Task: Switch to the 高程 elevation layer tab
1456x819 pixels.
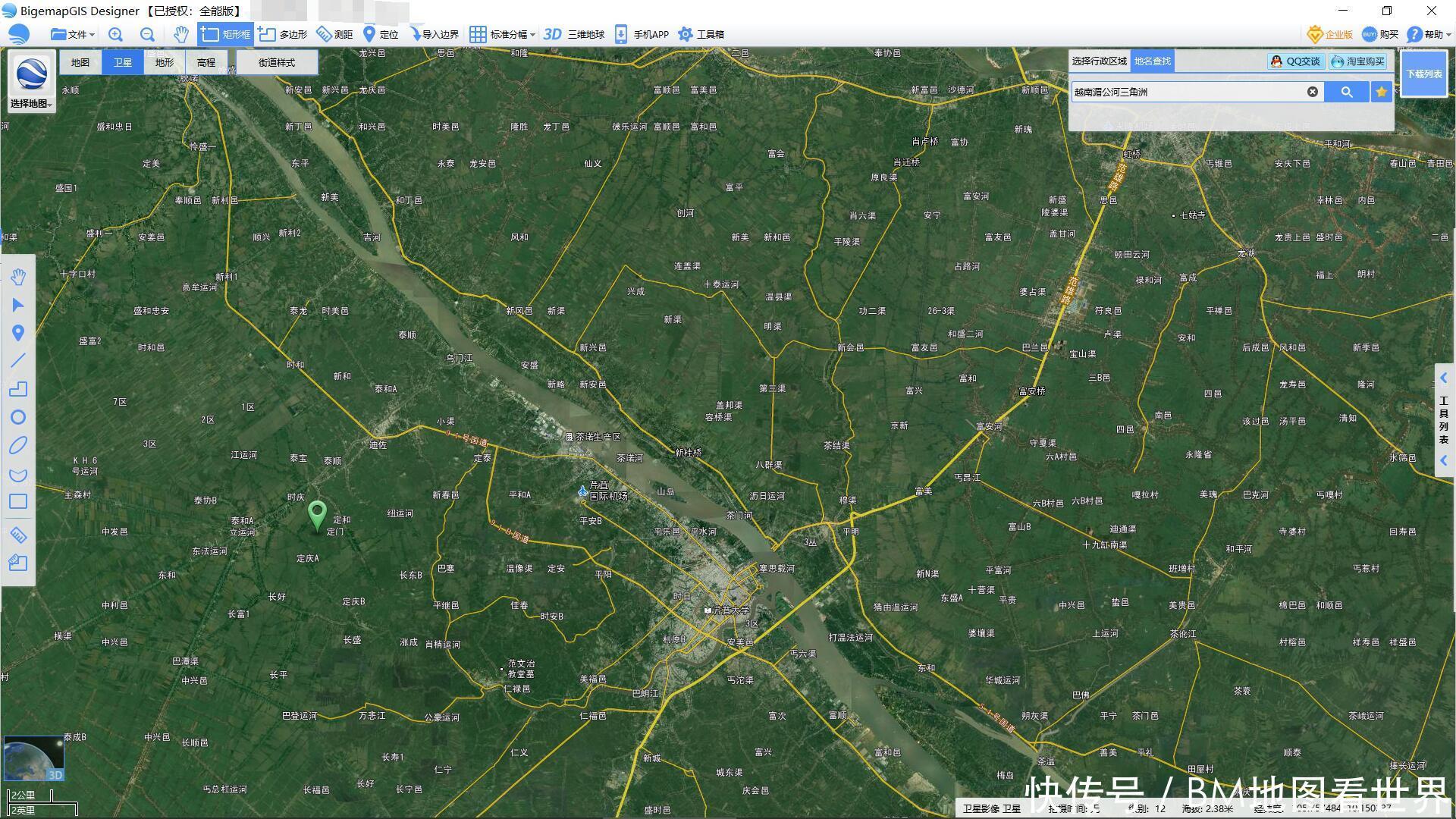Action: (x=206, y=62)
